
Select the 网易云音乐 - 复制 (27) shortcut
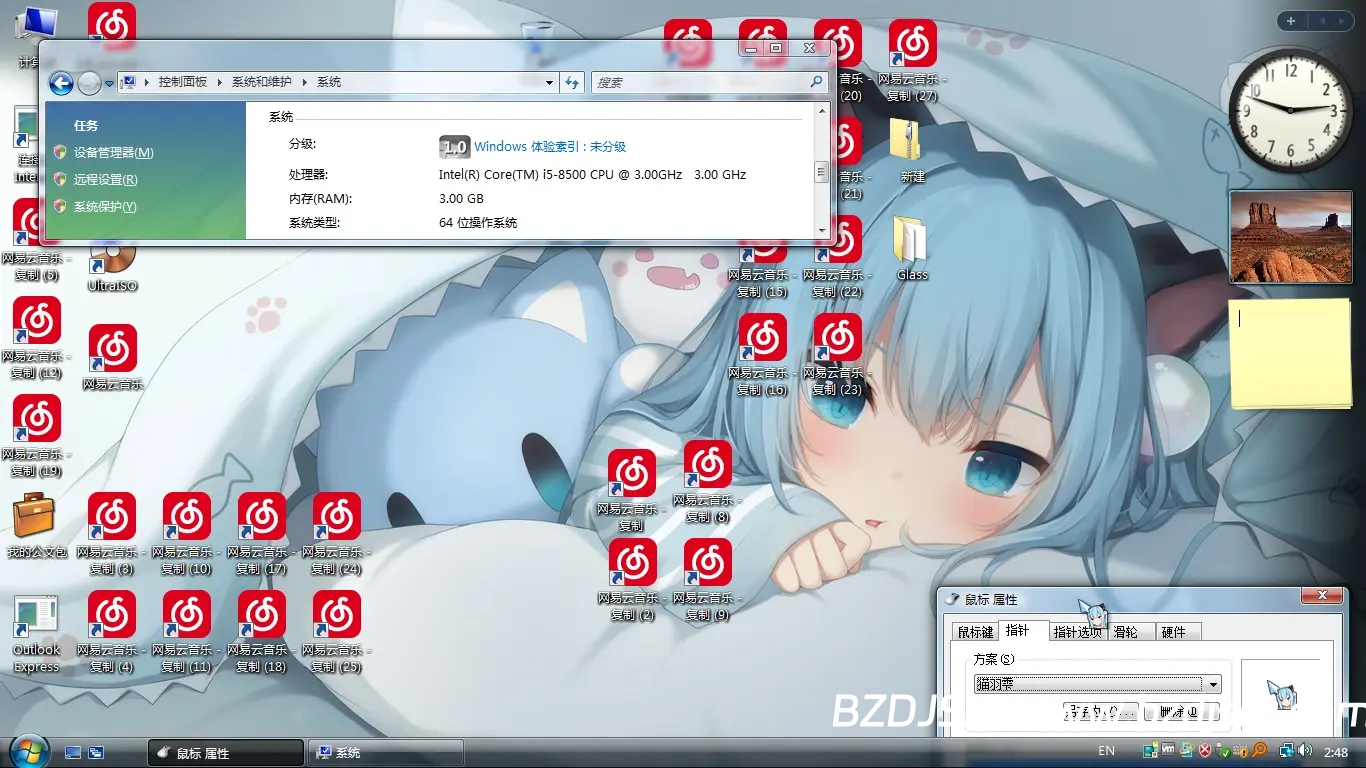click(912, 62)
